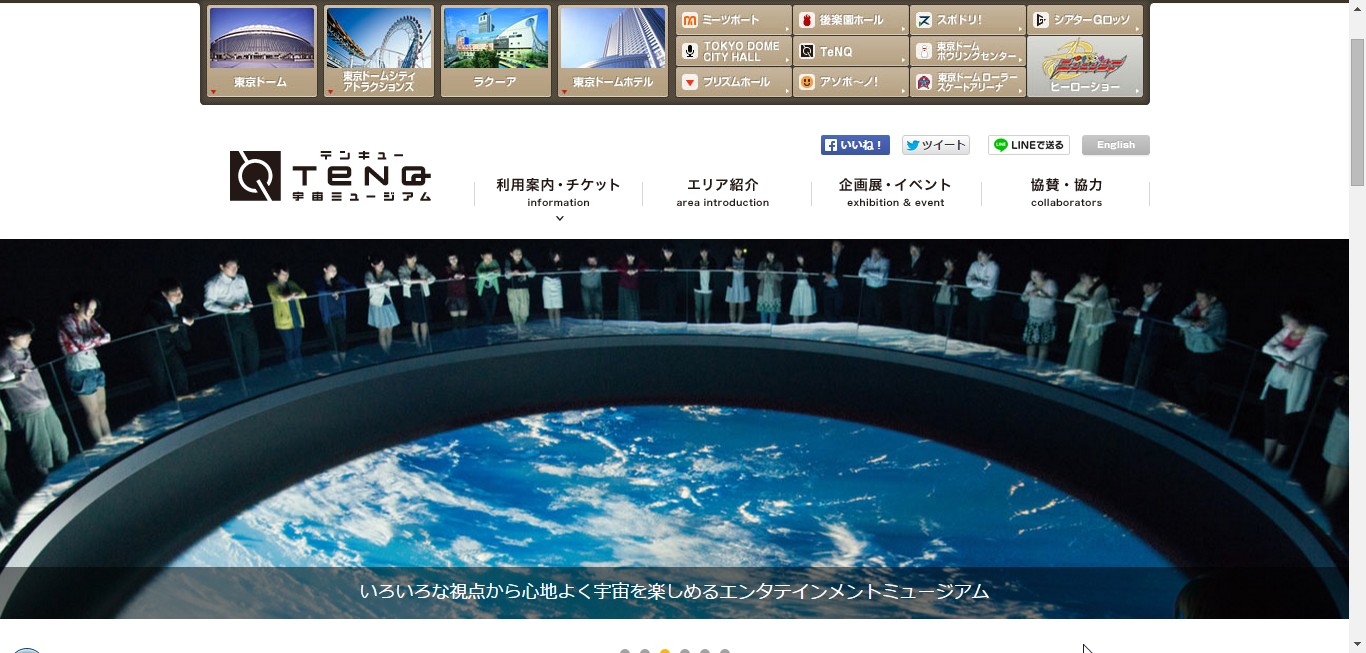This screenshot has width=1366, height=653.
Task: Click the Facebook いいね! button
Action: pyautogui.click(x=855, y=145)
